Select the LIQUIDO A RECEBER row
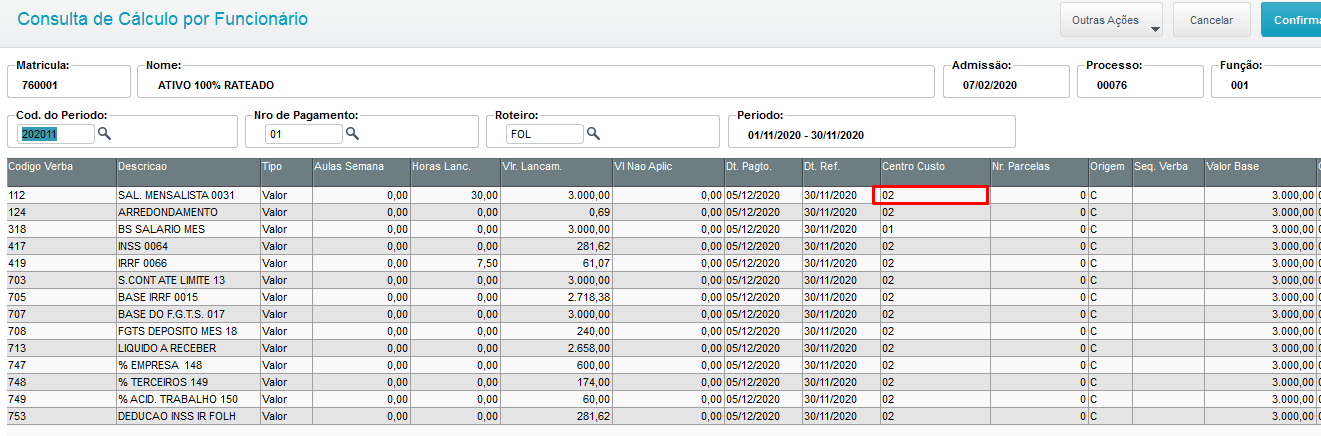 click(x=166, y=348)
